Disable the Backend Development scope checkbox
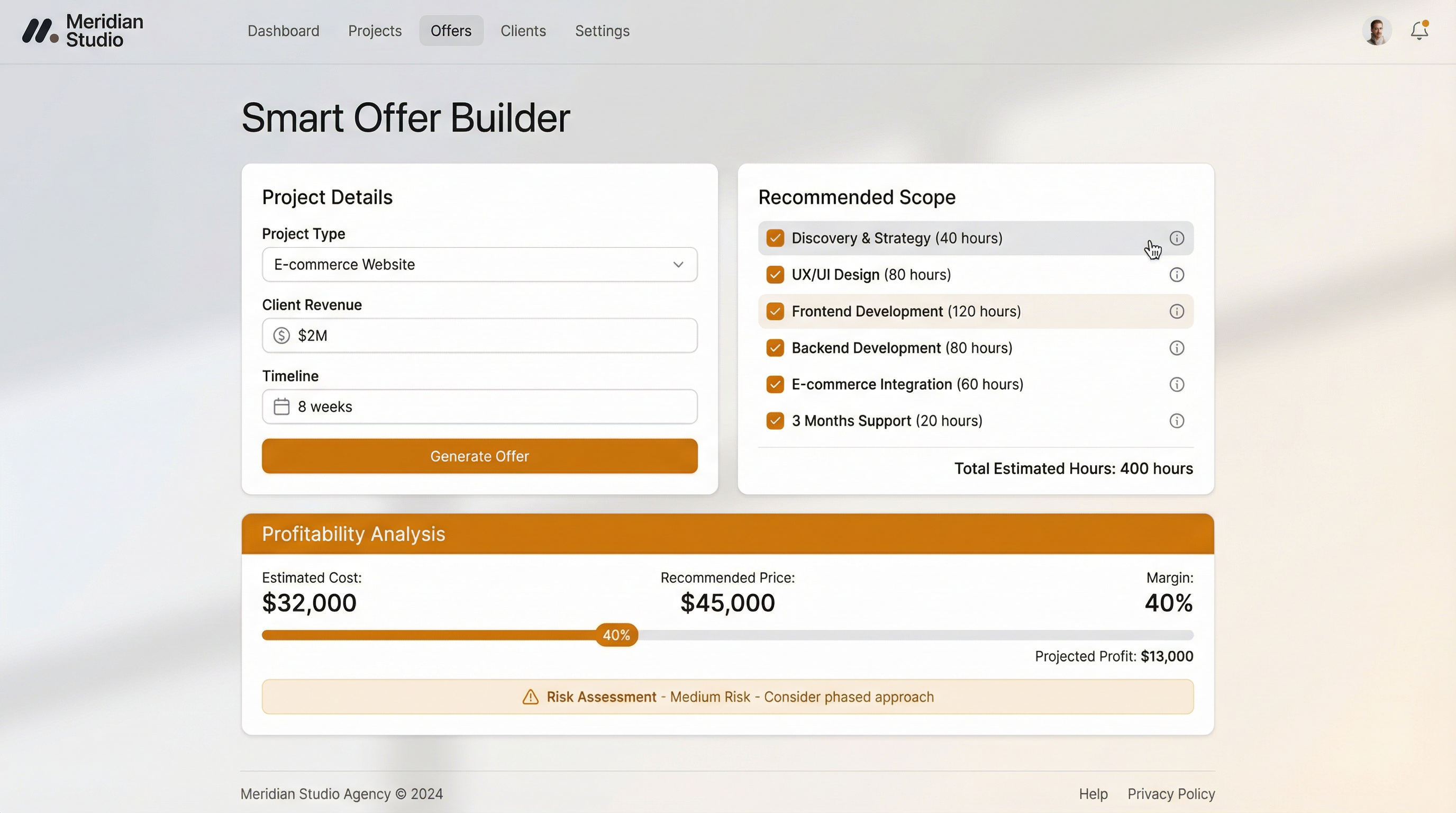Viewport: 1456px width, 813px height. [x=775, y=348]
